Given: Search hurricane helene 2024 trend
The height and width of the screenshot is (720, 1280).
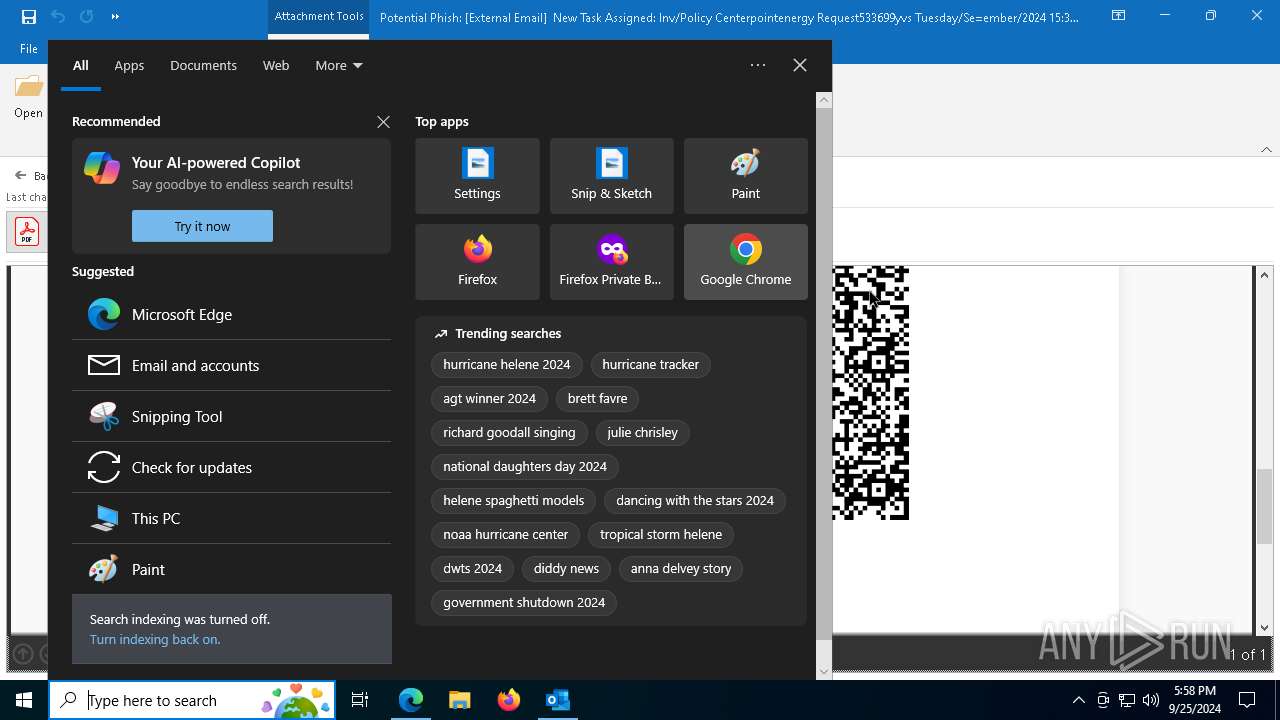Looking at the screenshot, I should tap(507, 364).
